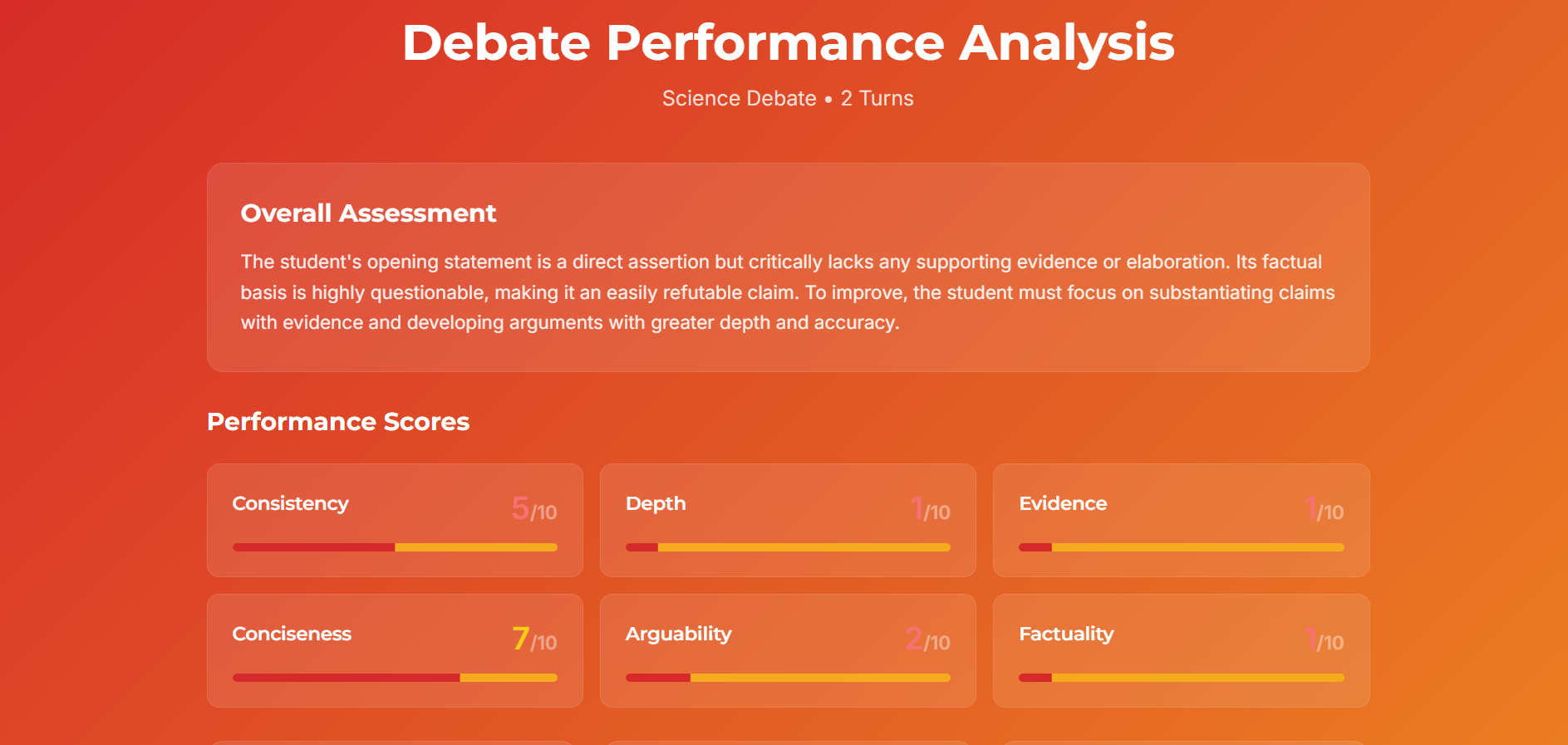The height and width of the screenshot is (745, 1568).
Task: Select the Conciseness card label
Action: click(292, 634)
